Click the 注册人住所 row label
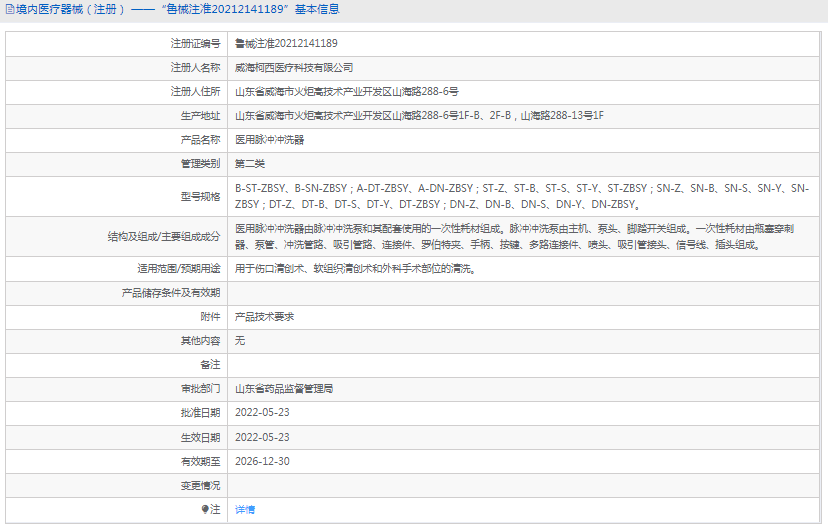This screenshot has width=828, height=529. click(x=195, y=91)
